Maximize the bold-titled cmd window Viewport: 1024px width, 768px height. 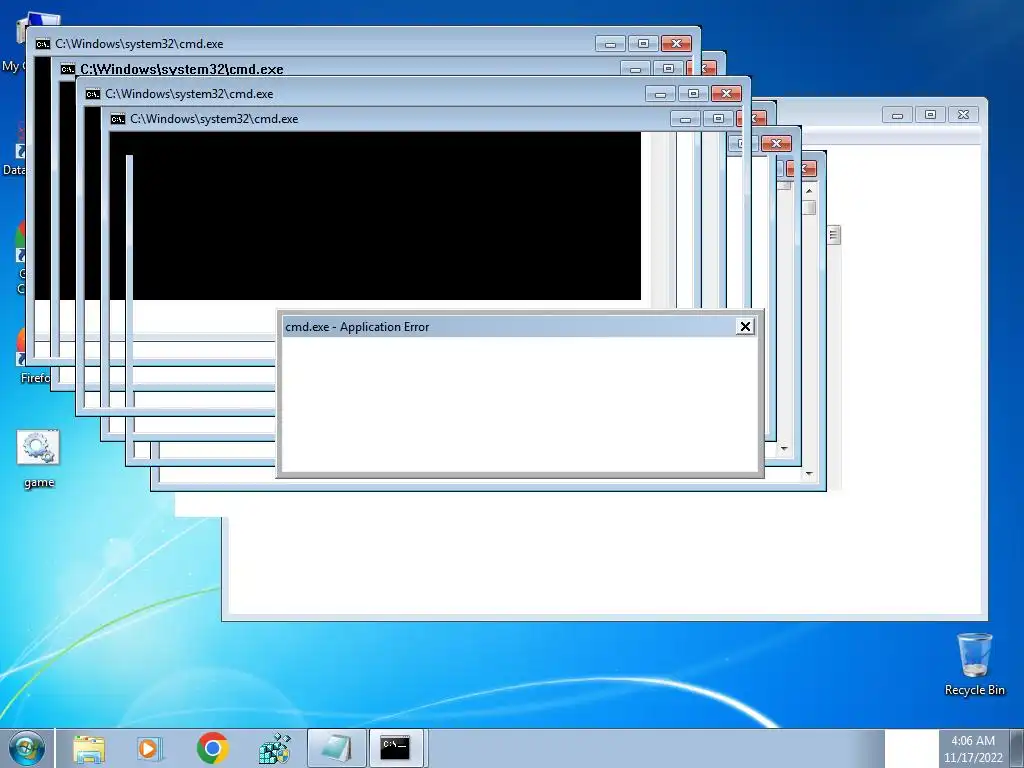(668, 69)
